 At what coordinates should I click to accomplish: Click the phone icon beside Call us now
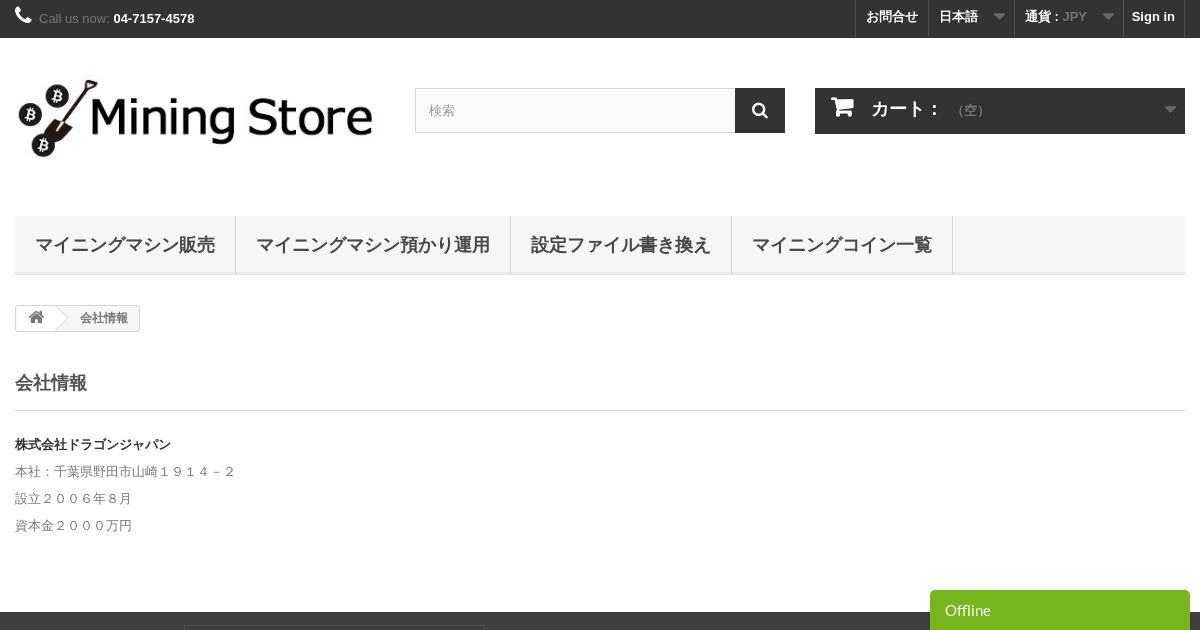pyautogui.click(x=23, y=15)
